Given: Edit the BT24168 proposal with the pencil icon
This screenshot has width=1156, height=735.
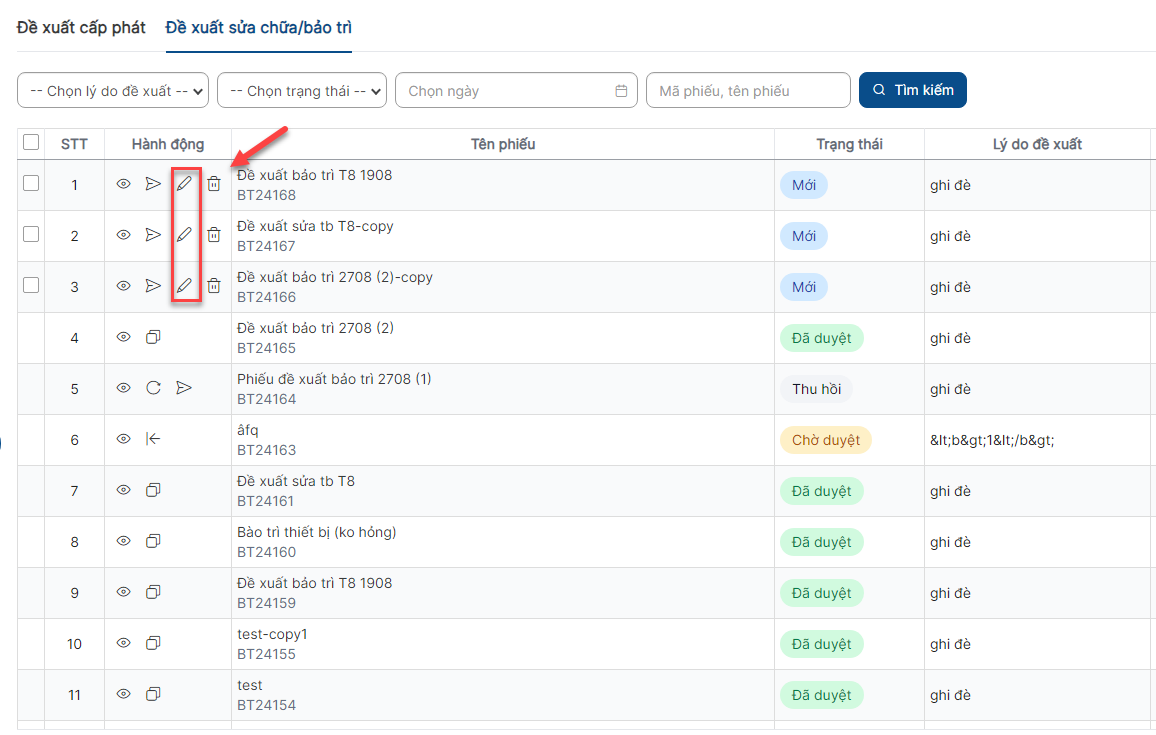Looking at the screenshot, I should tap(184, 183).
